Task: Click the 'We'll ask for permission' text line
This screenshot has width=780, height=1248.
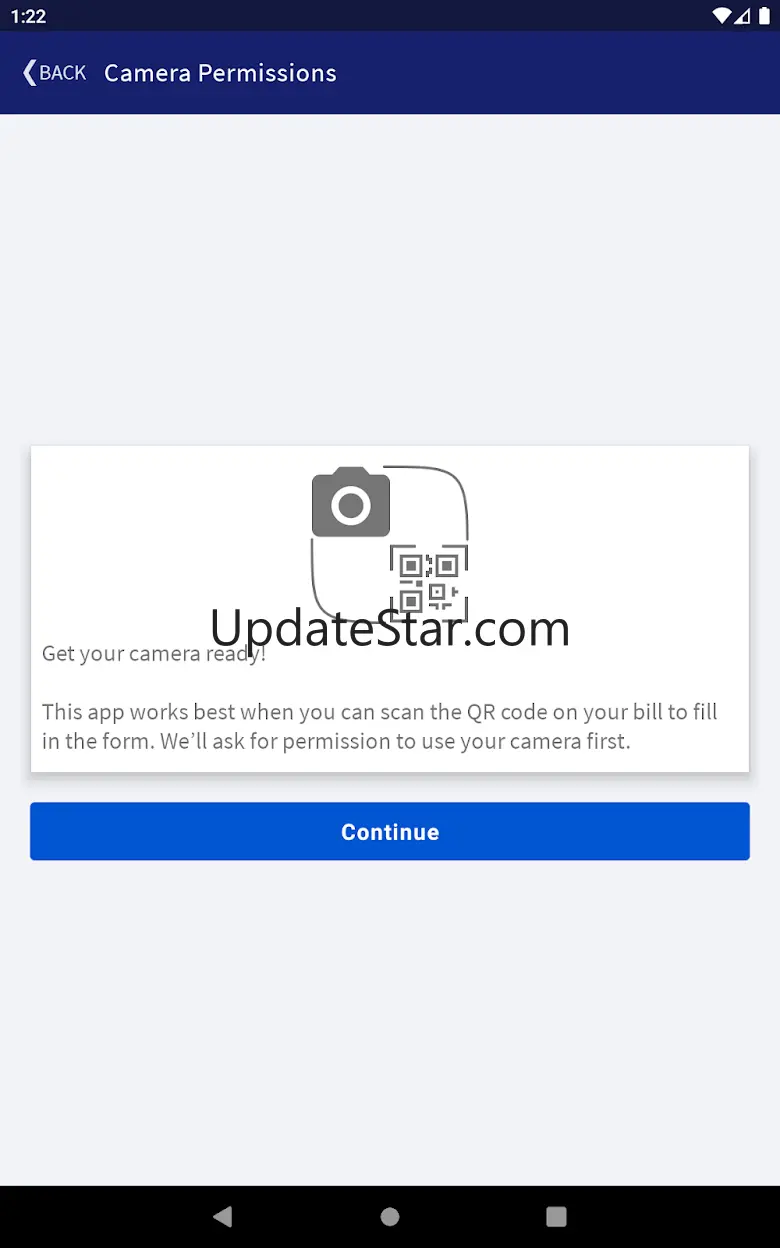Action: 336,742
